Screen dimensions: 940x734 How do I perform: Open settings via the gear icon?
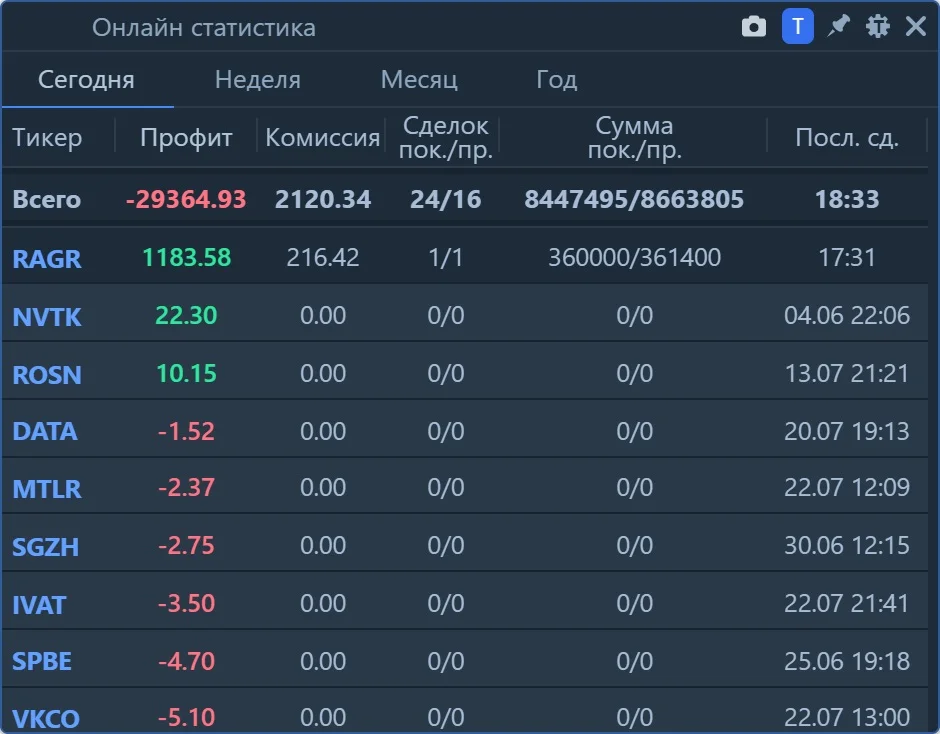[x=878, y=26]
